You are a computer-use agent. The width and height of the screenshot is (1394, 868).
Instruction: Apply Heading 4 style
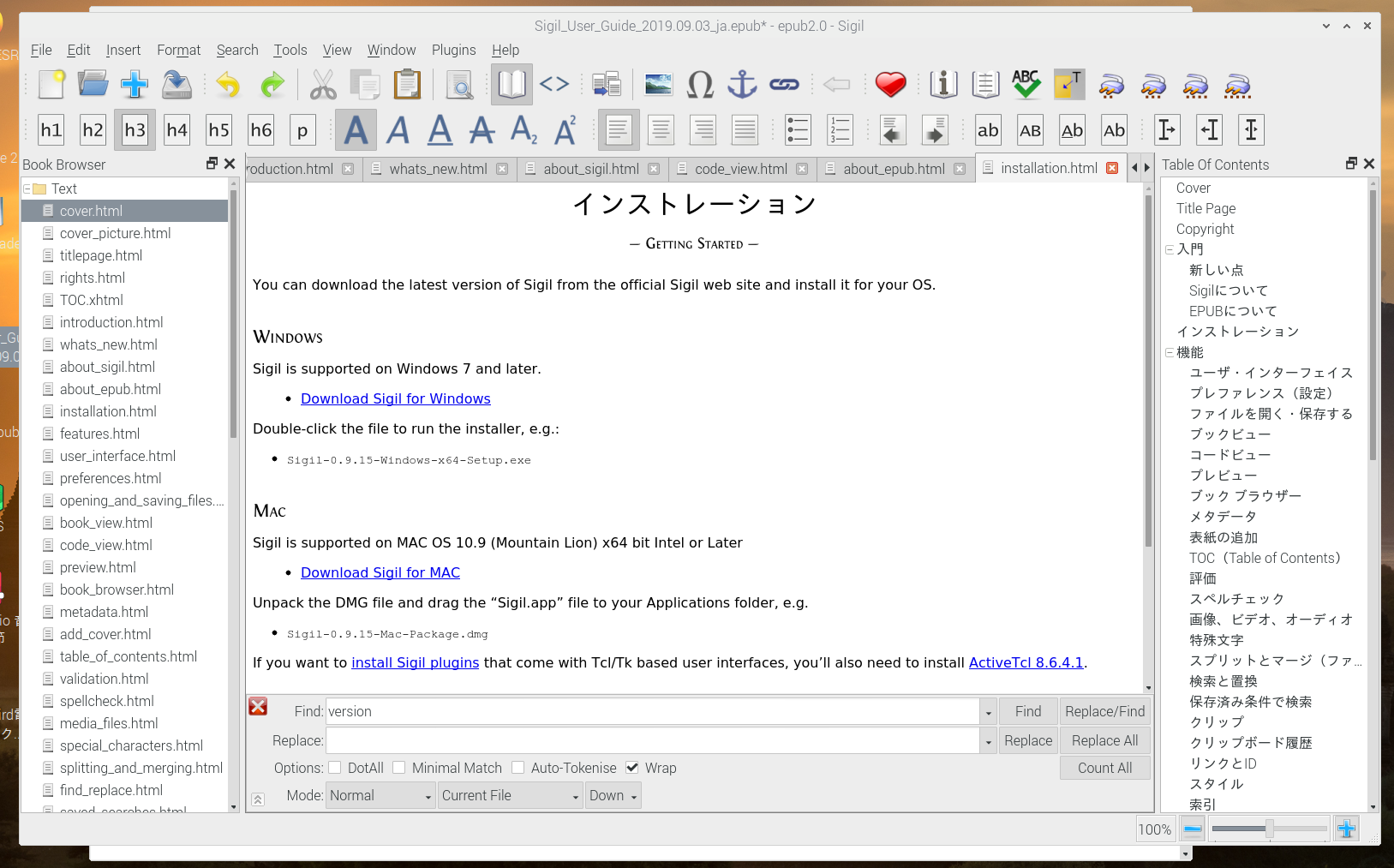tap(177, 130)
